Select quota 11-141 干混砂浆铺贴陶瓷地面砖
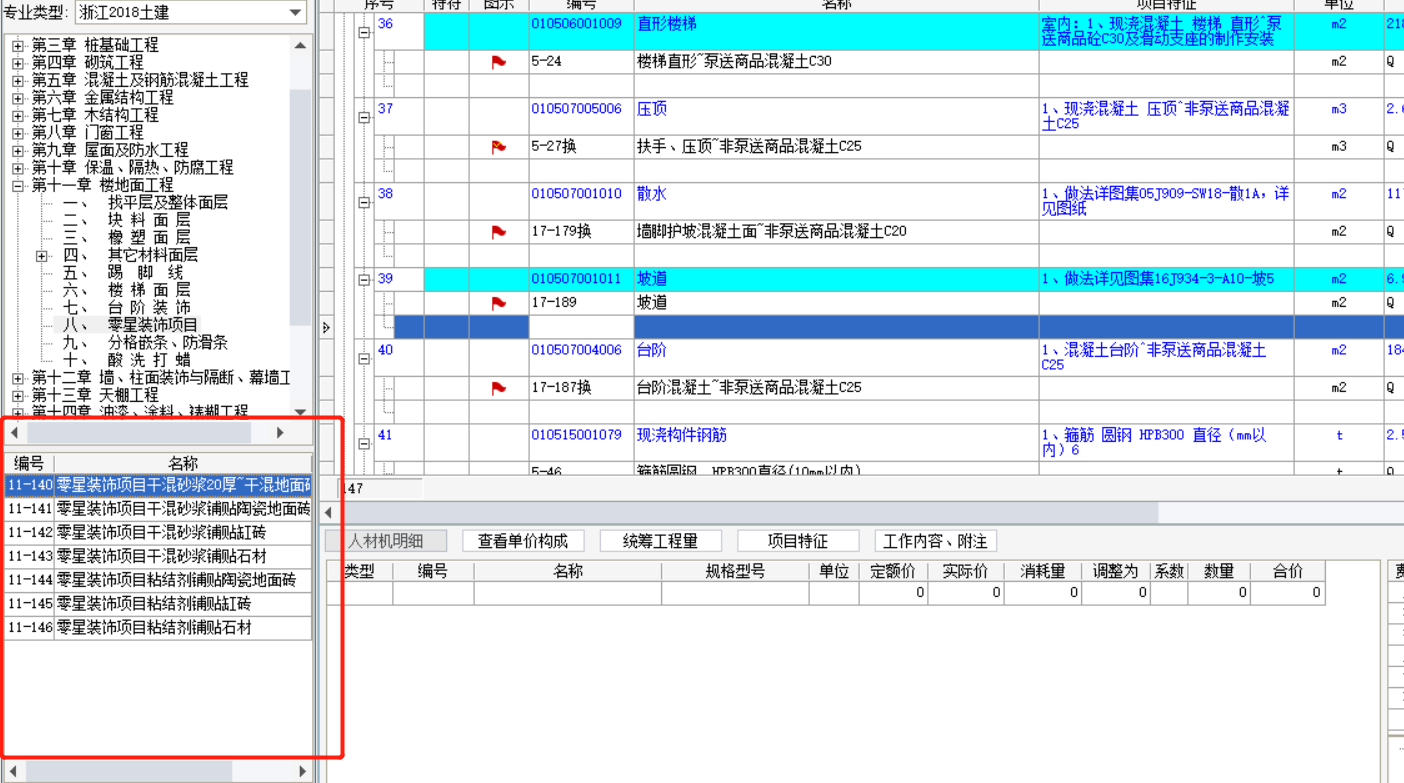 pyautogui.click(x=158, y=509)
